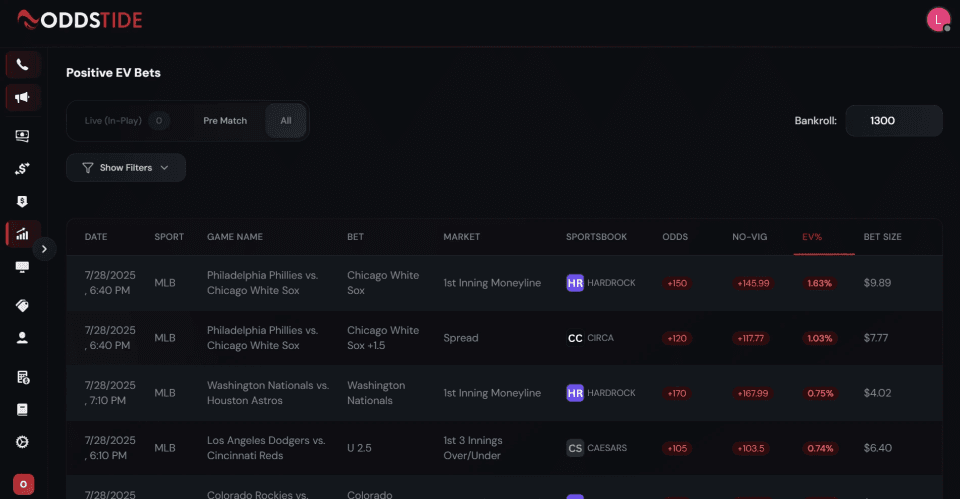Screen dimensions: 960x499
Task: Sort table by EV% column header
Action: [x=811, y=237]
